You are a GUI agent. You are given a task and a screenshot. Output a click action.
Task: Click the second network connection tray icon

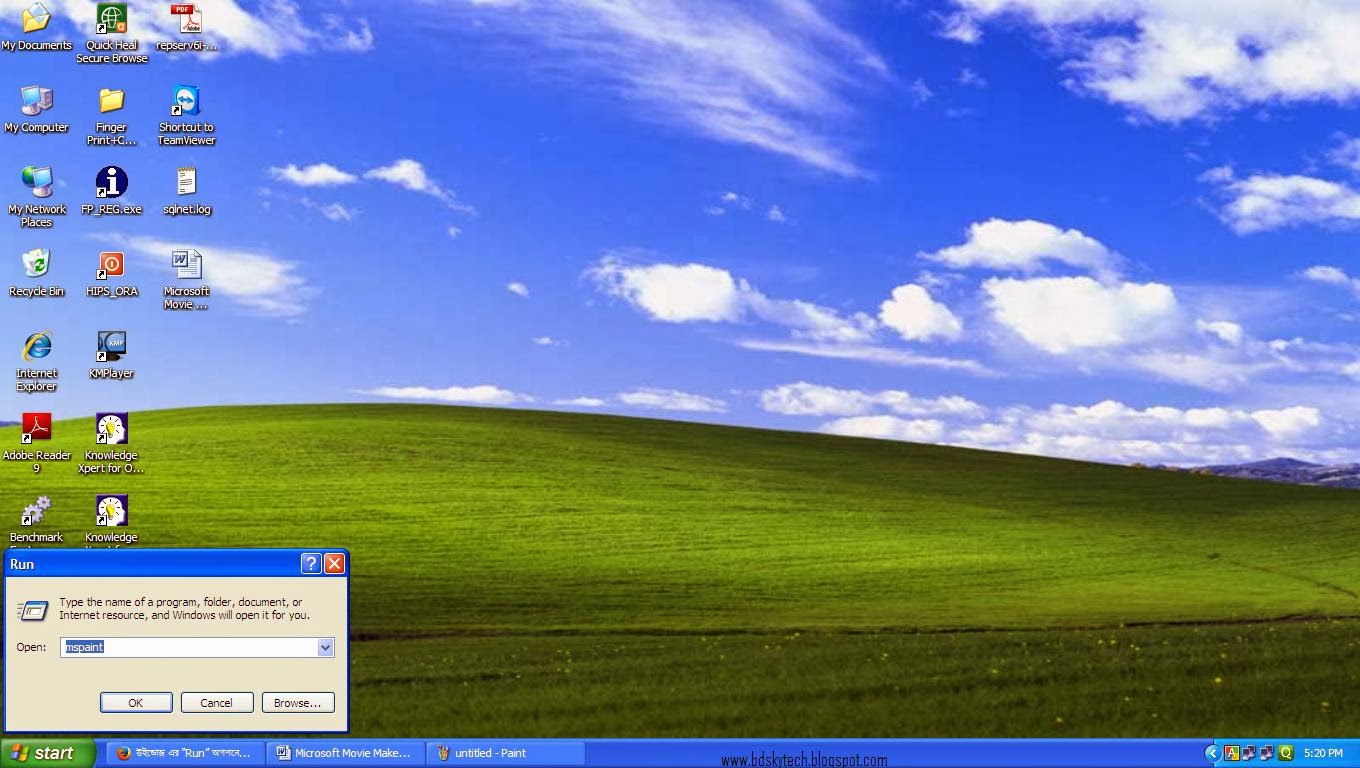tap(1267, 753)
